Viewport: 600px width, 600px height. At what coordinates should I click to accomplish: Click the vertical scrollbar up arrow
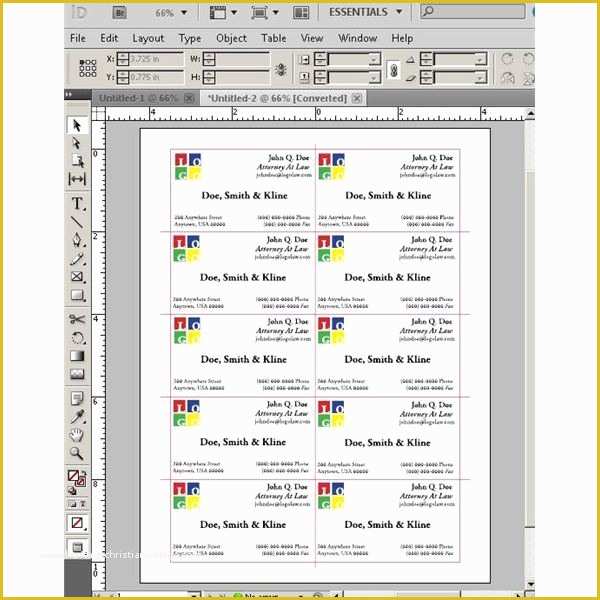tap(530, 114)
